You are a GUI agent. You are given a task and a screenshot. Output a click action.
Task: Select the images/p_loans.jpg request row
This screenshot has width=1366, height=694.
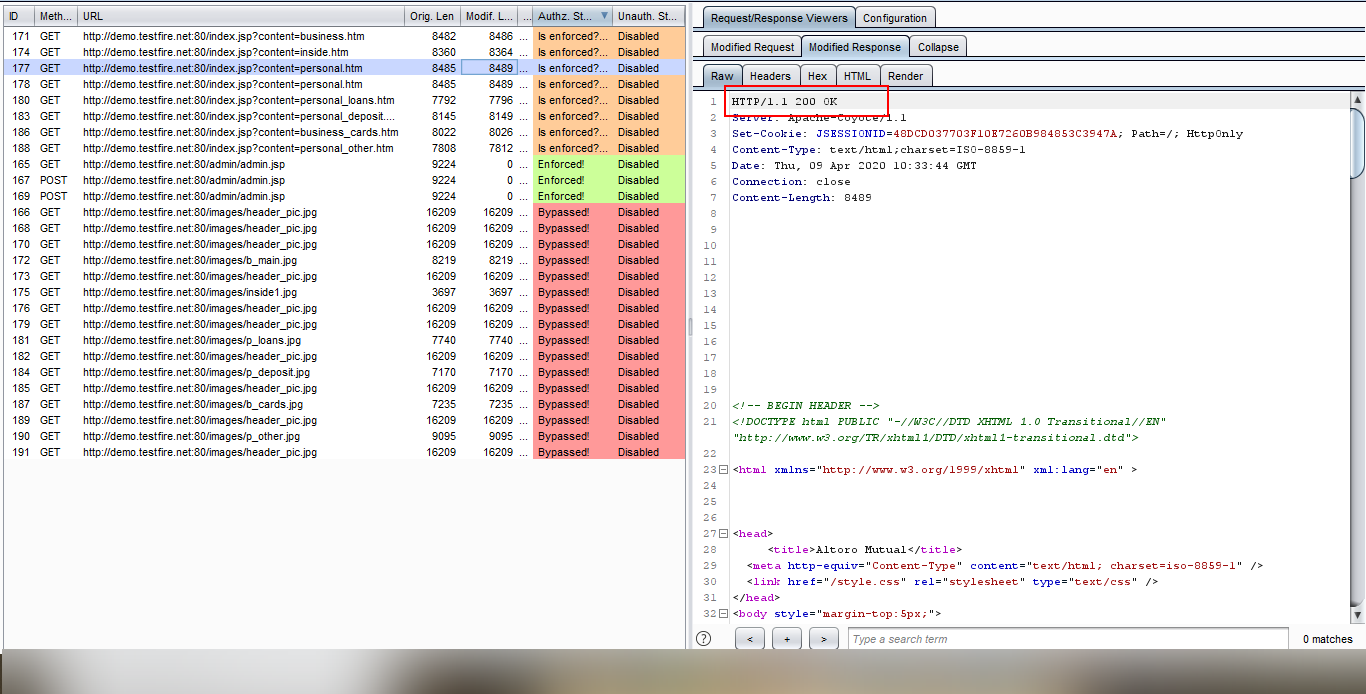click(345, 340)
